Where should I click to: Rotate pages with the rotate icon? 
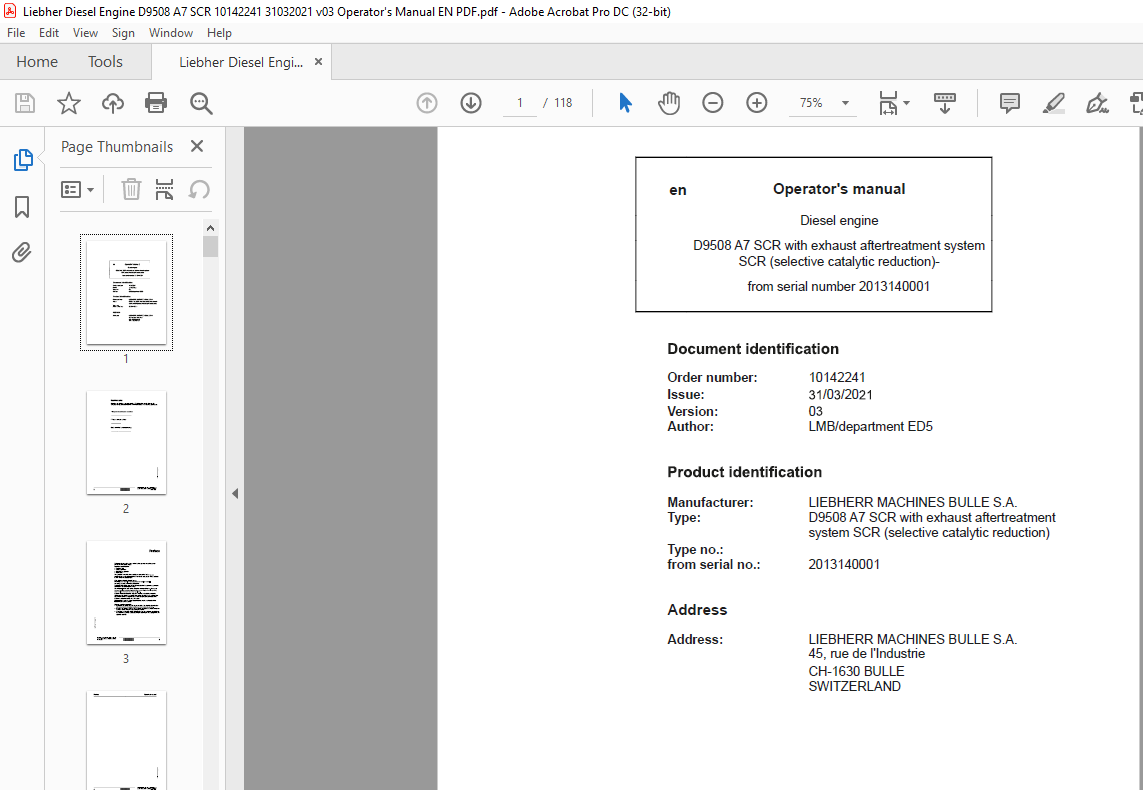[x=199, y=189]
